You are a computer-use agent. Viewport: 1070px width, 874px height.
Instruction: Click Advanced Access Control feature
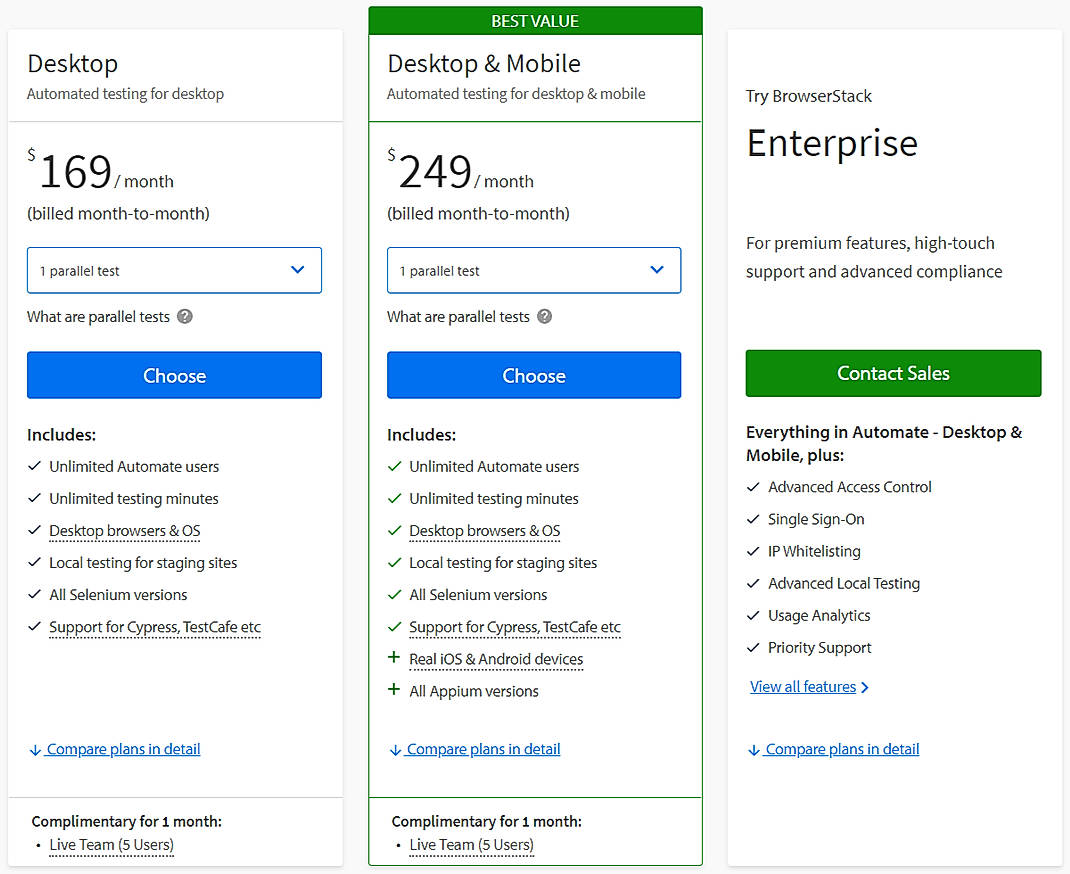pyautogui.click(x=850, y=487)
